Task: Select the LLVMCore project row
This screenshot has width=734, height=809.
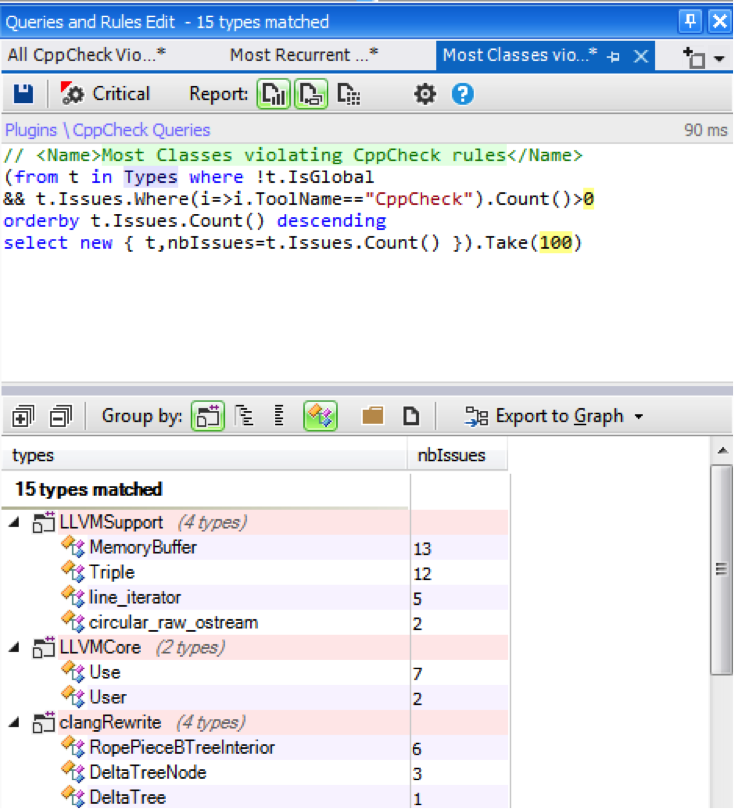Action: click(x=255, y=647)
